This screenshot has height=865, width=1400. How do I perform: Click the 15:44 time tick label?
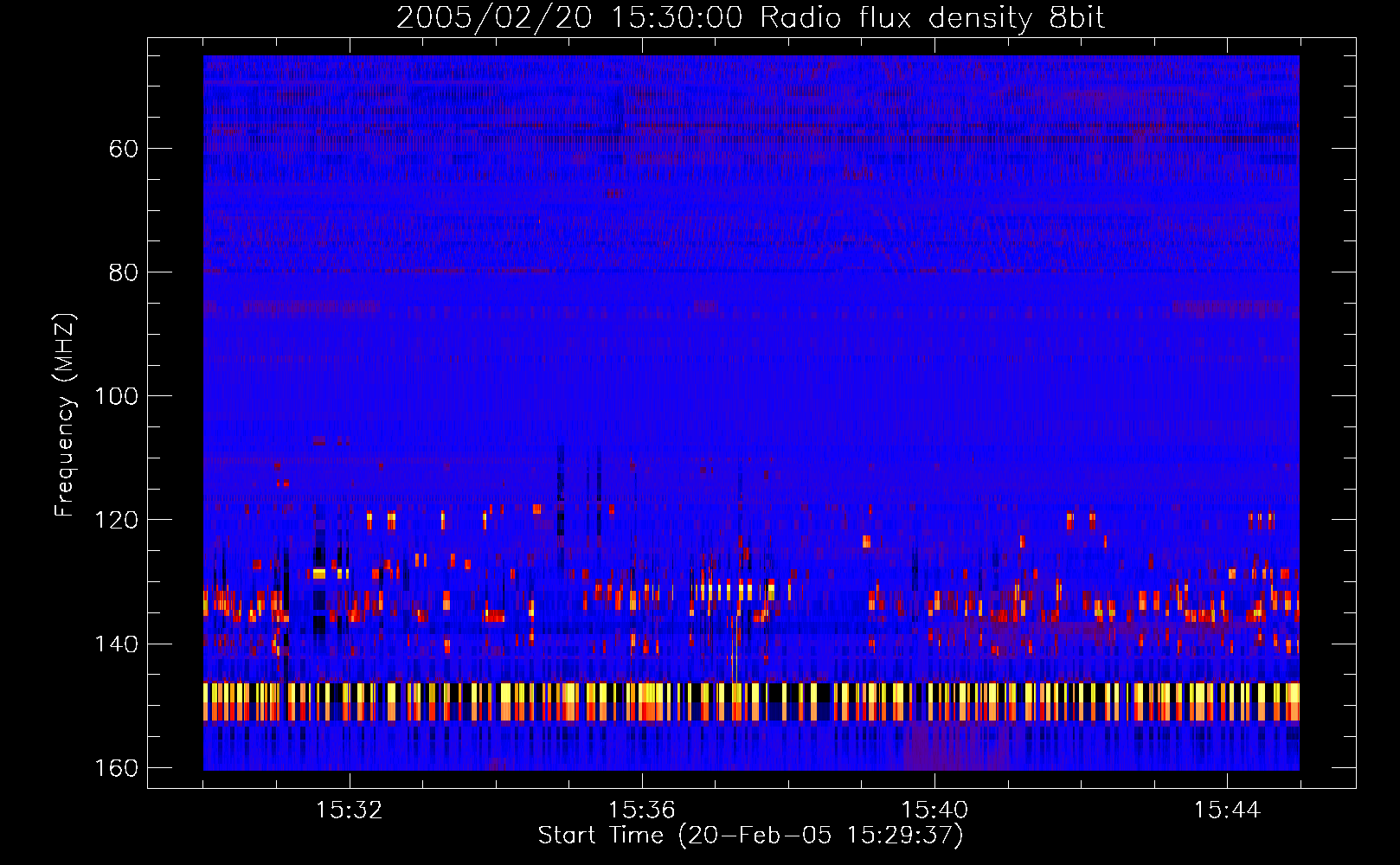click(x=1226, y=811)
